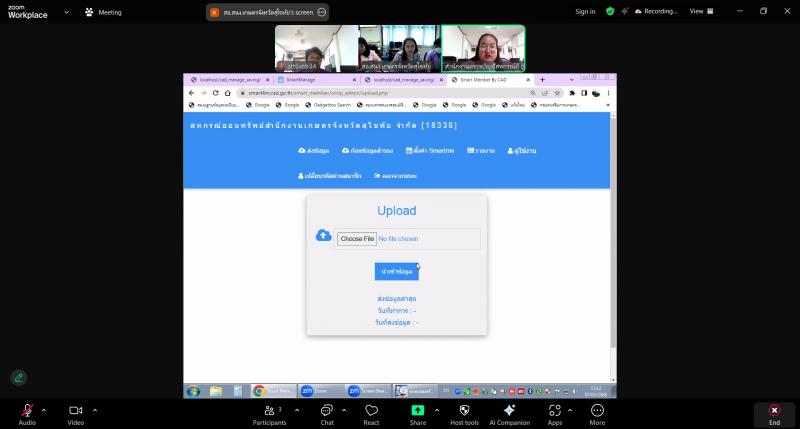
Task: Open the ตั้งค่า Smartme menu item
Action: 430,150
